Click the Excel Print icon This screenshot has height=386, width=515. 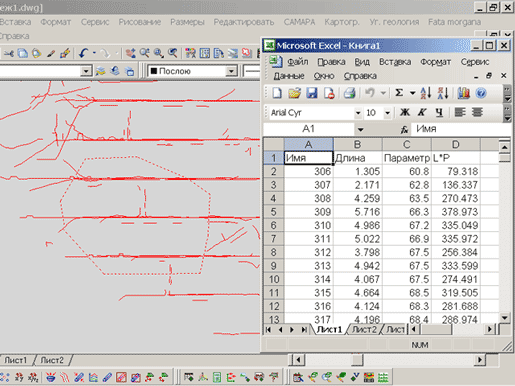pos(349,93)
